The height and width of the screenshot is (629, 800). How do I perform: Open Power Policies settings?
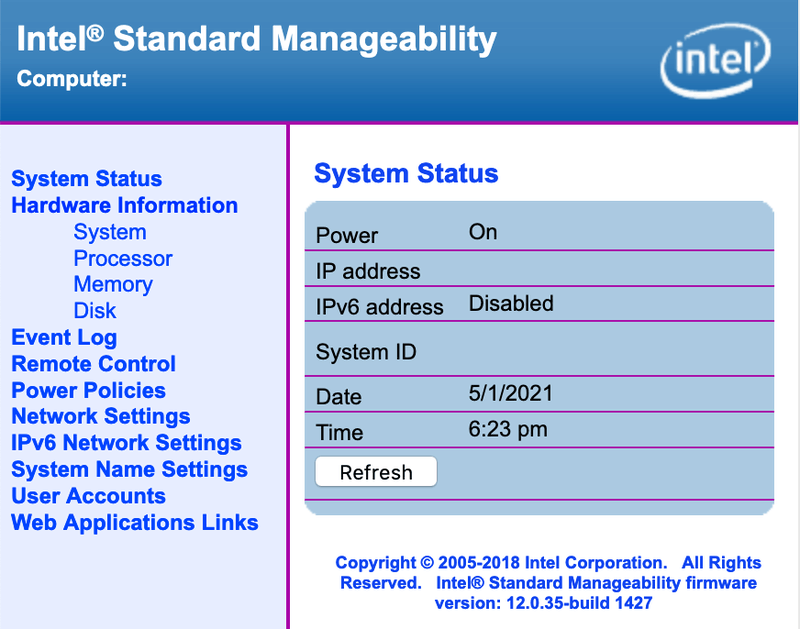point(89,390)
